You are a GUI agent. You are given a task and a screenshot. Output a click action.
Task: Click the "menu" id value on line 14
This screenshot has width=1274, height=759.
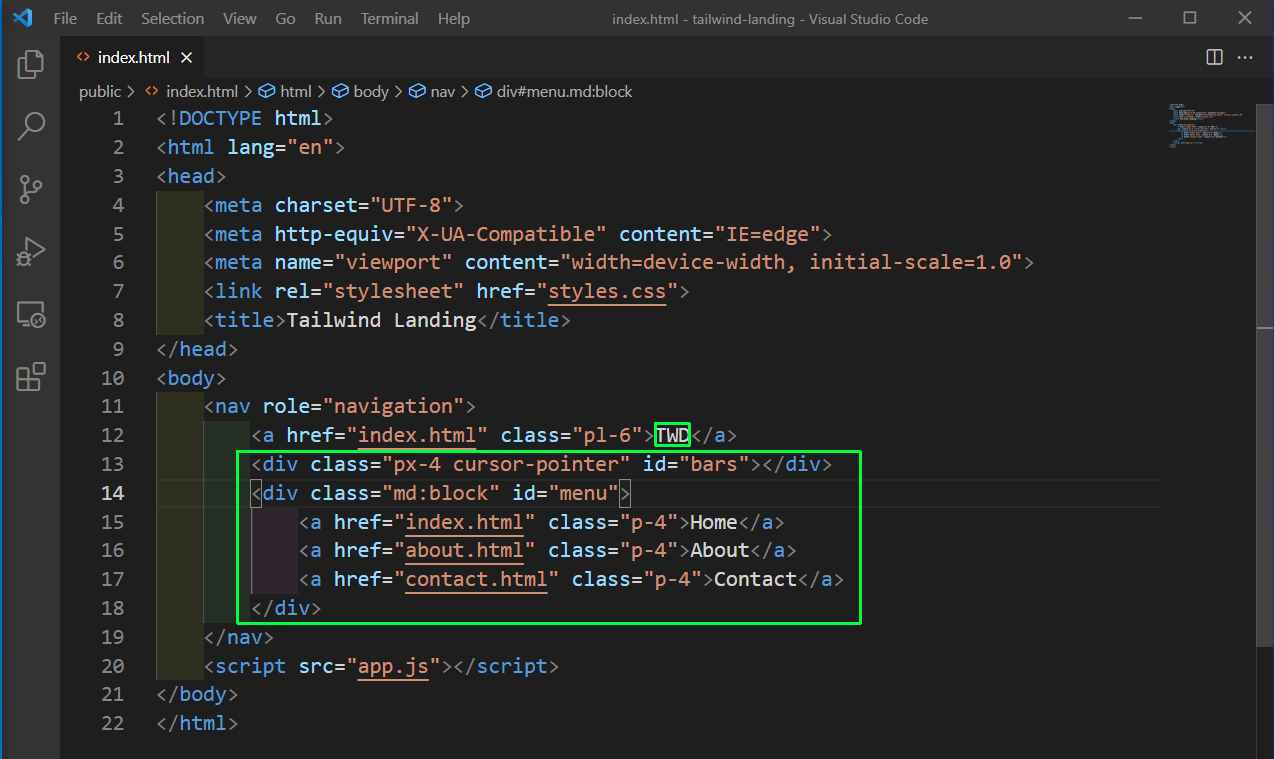tap(583, 493)
